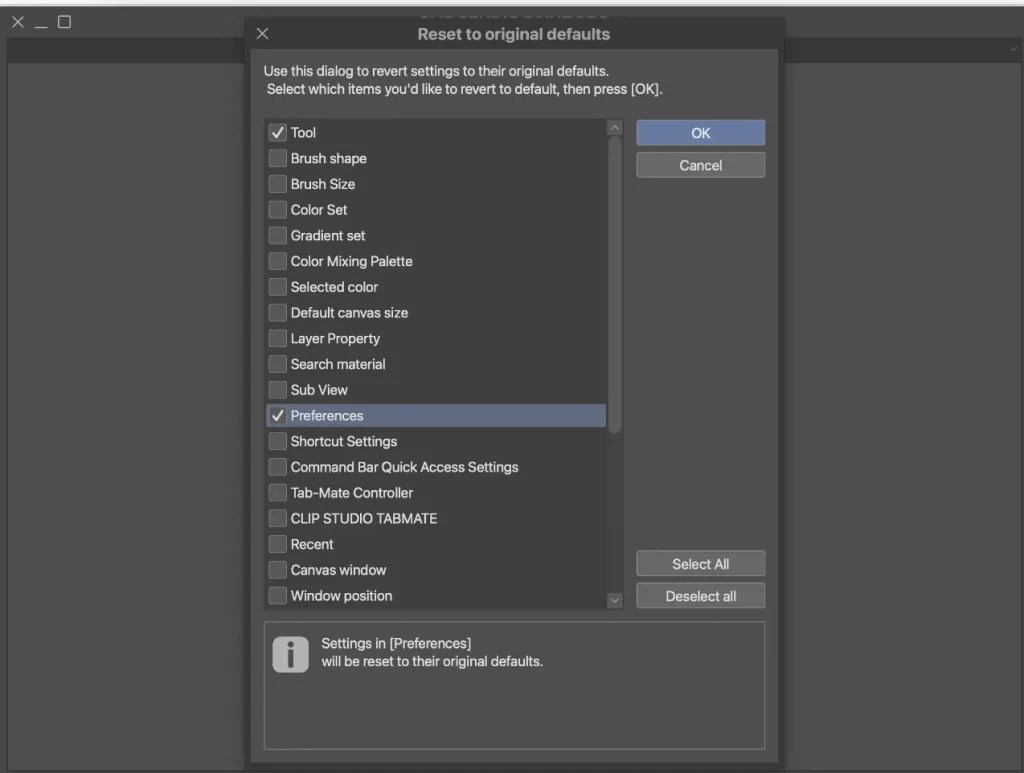This screenshot has height=773, width=1024.
Task: Confirm reset by pressing OK
Action: (700, 132)
